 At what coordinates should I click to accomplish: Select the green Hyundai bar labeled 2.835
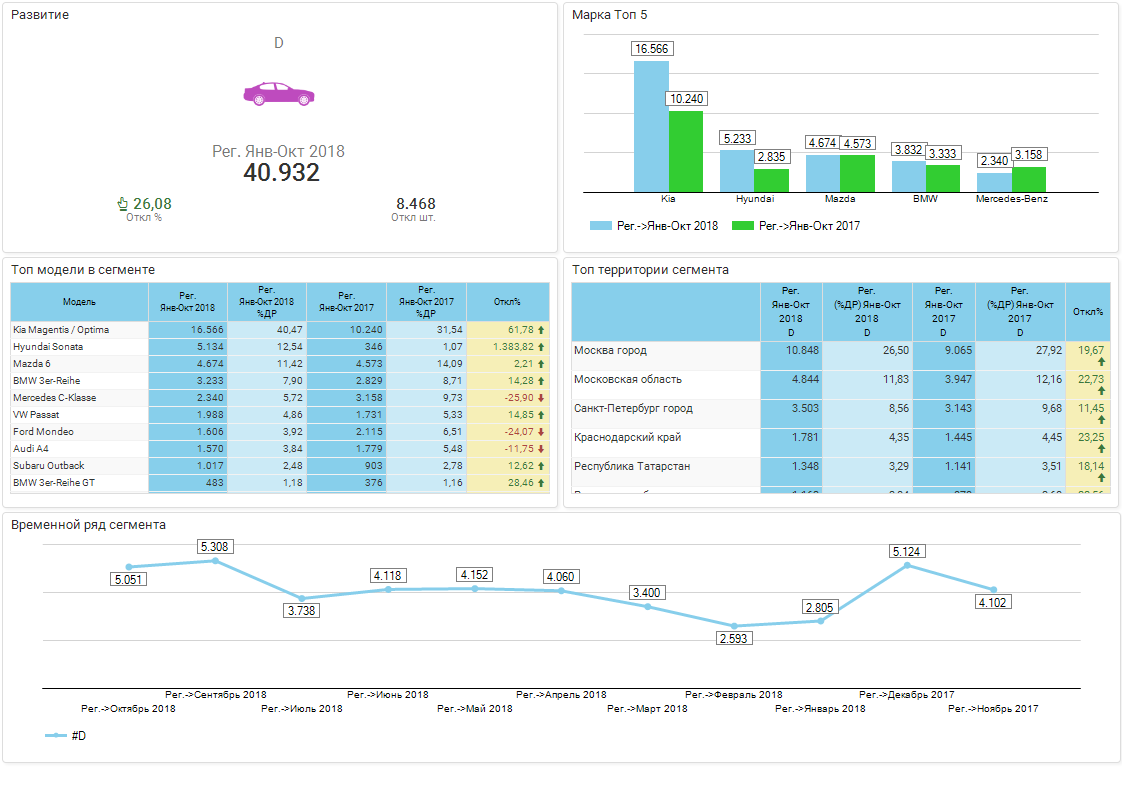pos(771,181)
